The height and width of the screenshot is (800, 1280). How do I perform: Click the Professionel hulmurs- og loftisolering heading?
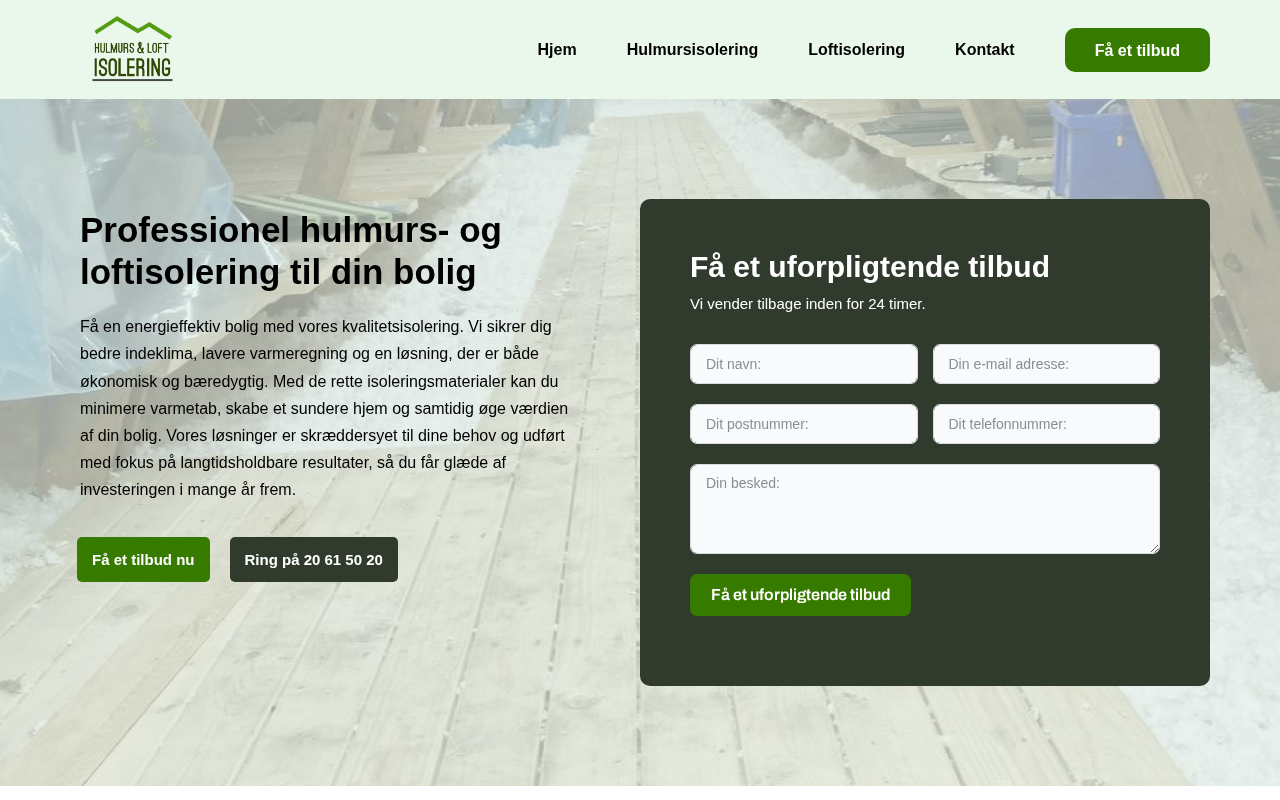[x=291, y=251]
